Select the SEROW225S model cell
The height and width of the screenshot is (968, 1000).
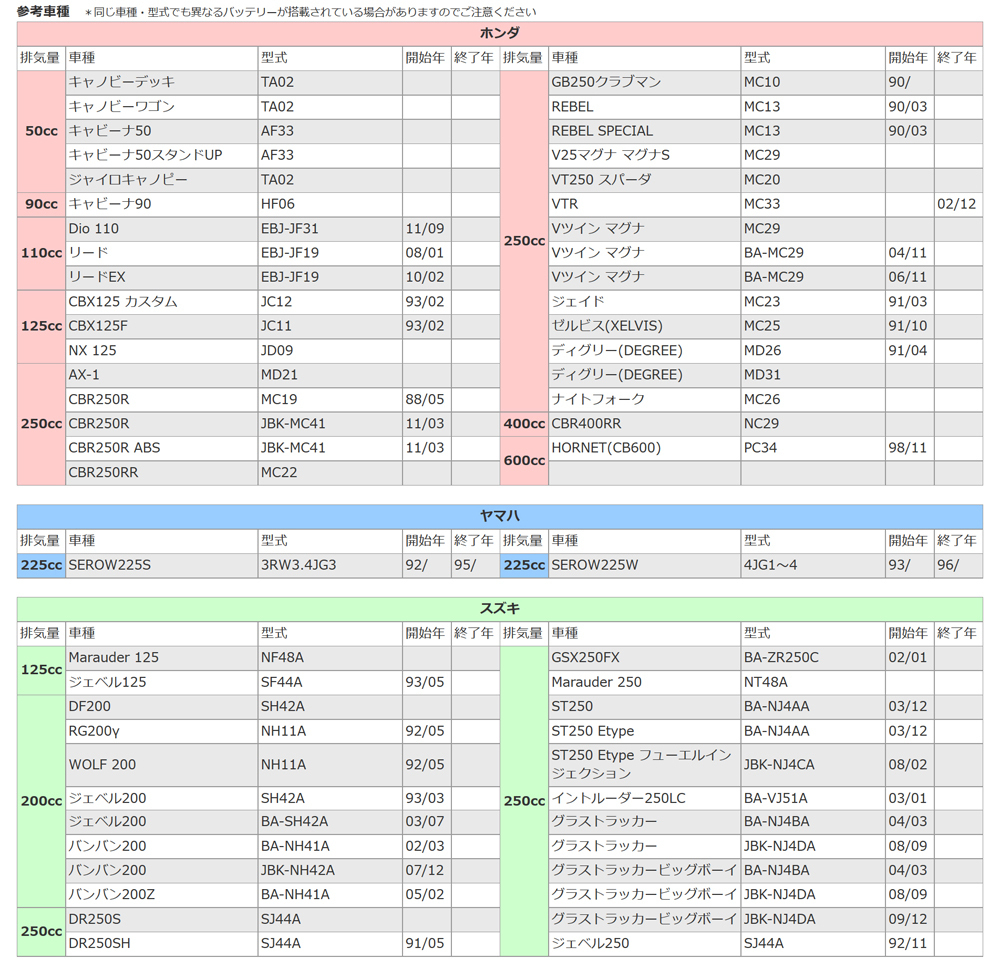[x=162, y=565]
